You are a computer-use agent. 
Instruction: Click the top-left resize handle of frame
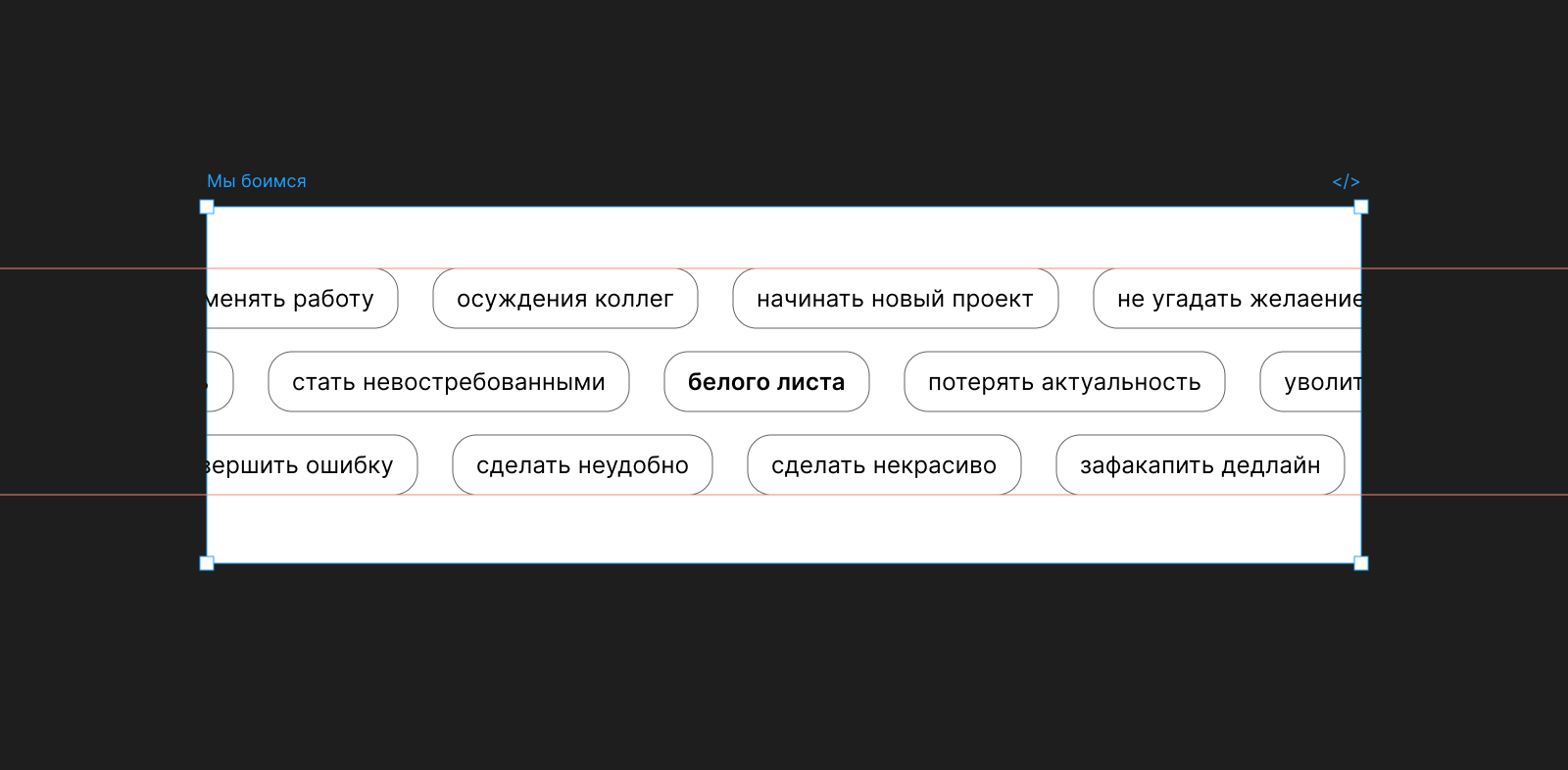(207, 207)
